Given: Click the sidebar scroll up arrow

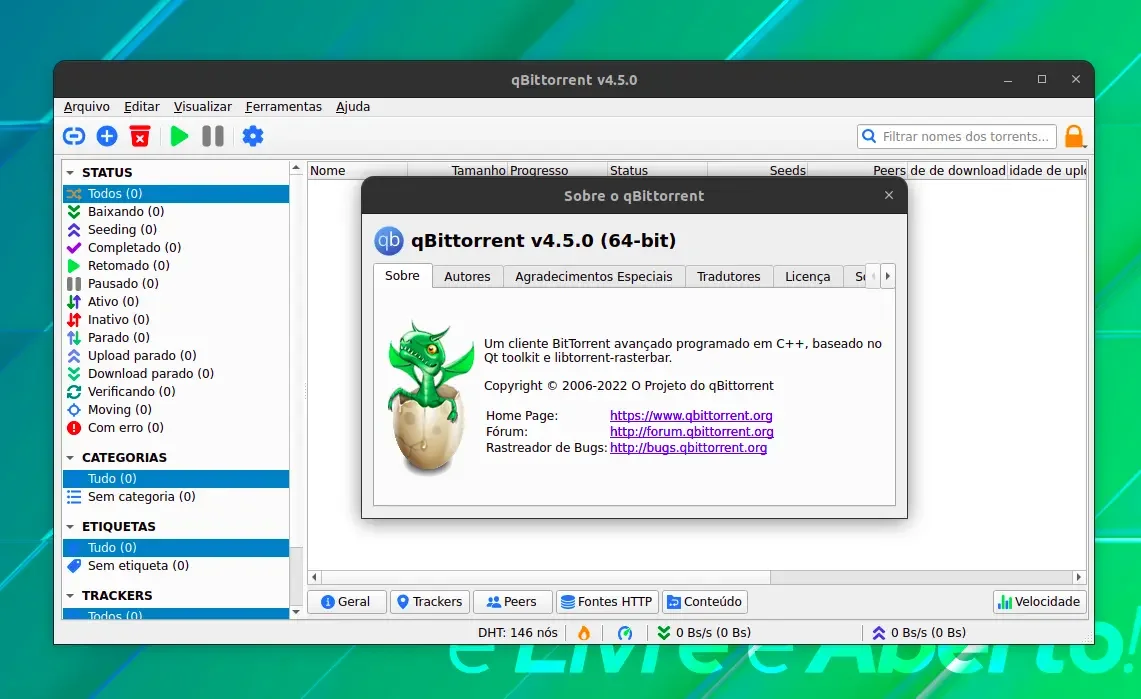Looking at the screenshot, I should coord(296,168).
